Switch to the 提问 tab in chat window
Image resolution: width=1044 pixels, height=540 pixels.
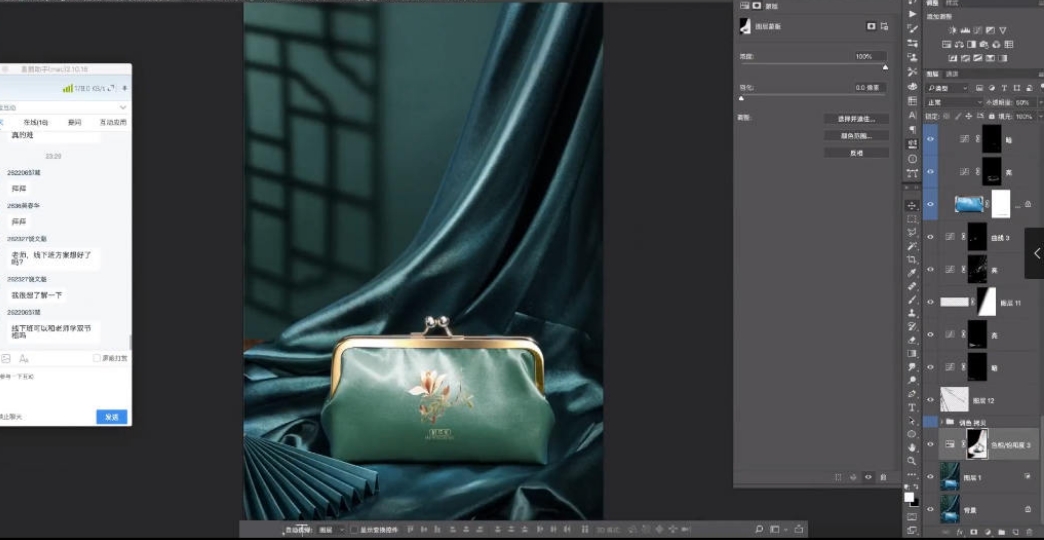[x=74, y=122]
